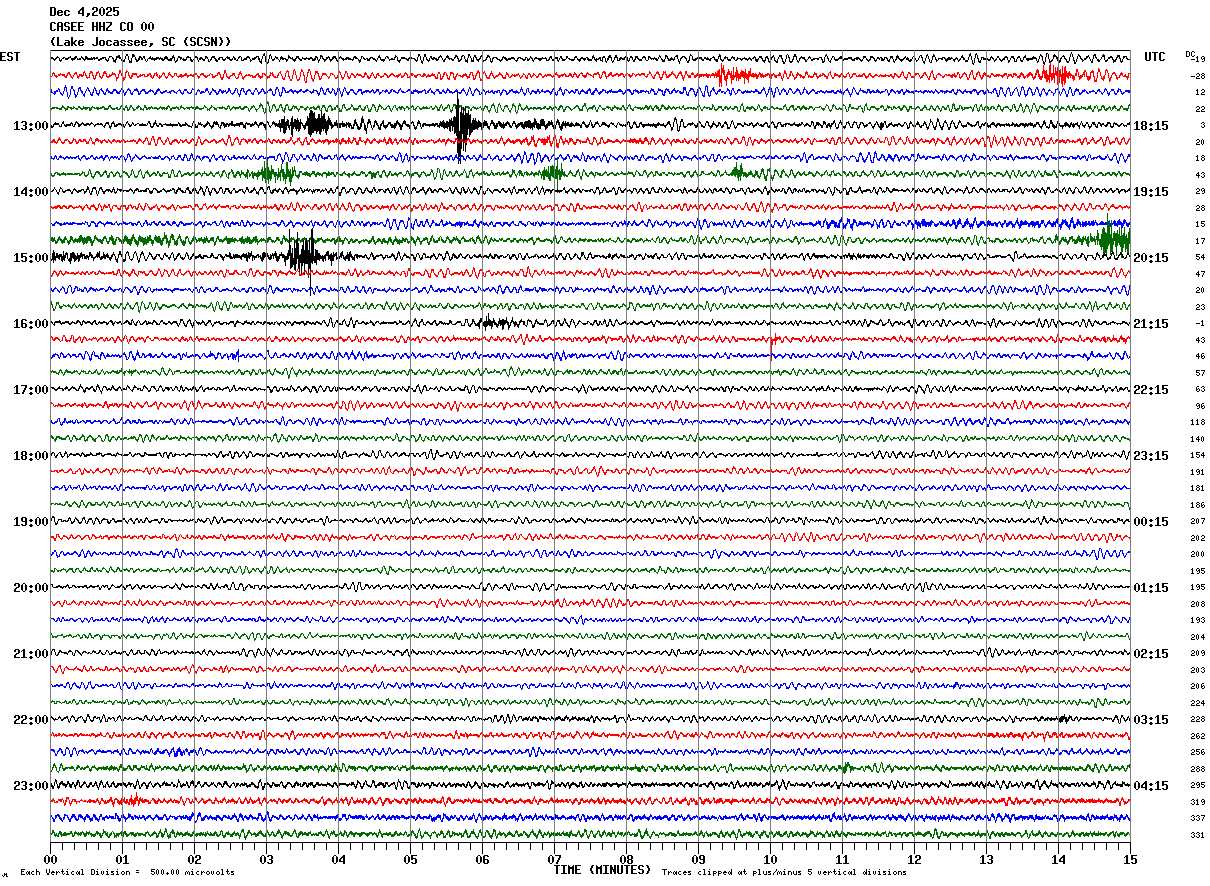
Task: Click red burst near minute 14 in second trace
Action: tap(1054, 74)
